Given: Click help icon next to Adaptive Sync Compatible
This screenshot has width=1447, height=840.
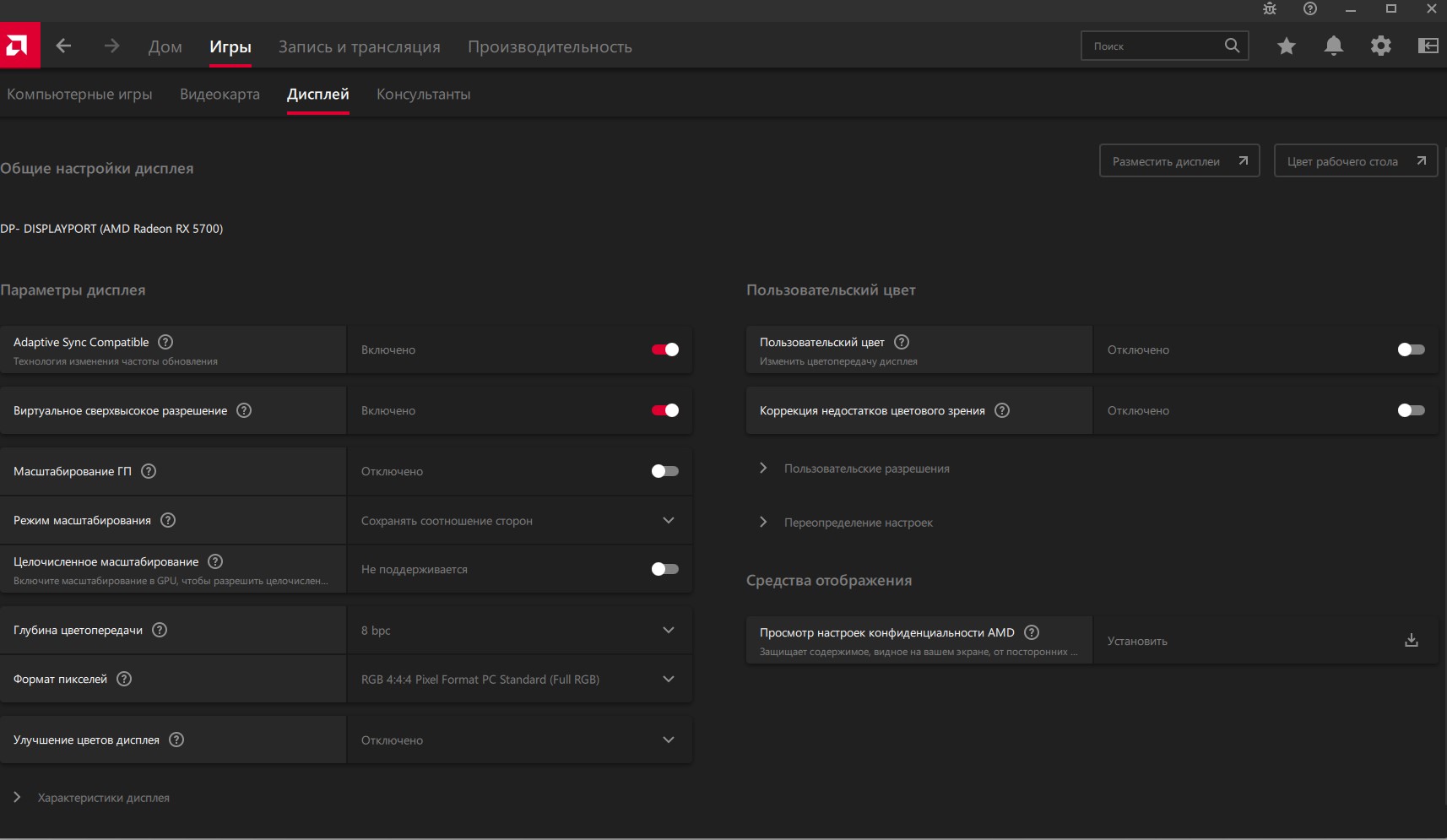Looking at the screenshot, I should coord(165,342).
